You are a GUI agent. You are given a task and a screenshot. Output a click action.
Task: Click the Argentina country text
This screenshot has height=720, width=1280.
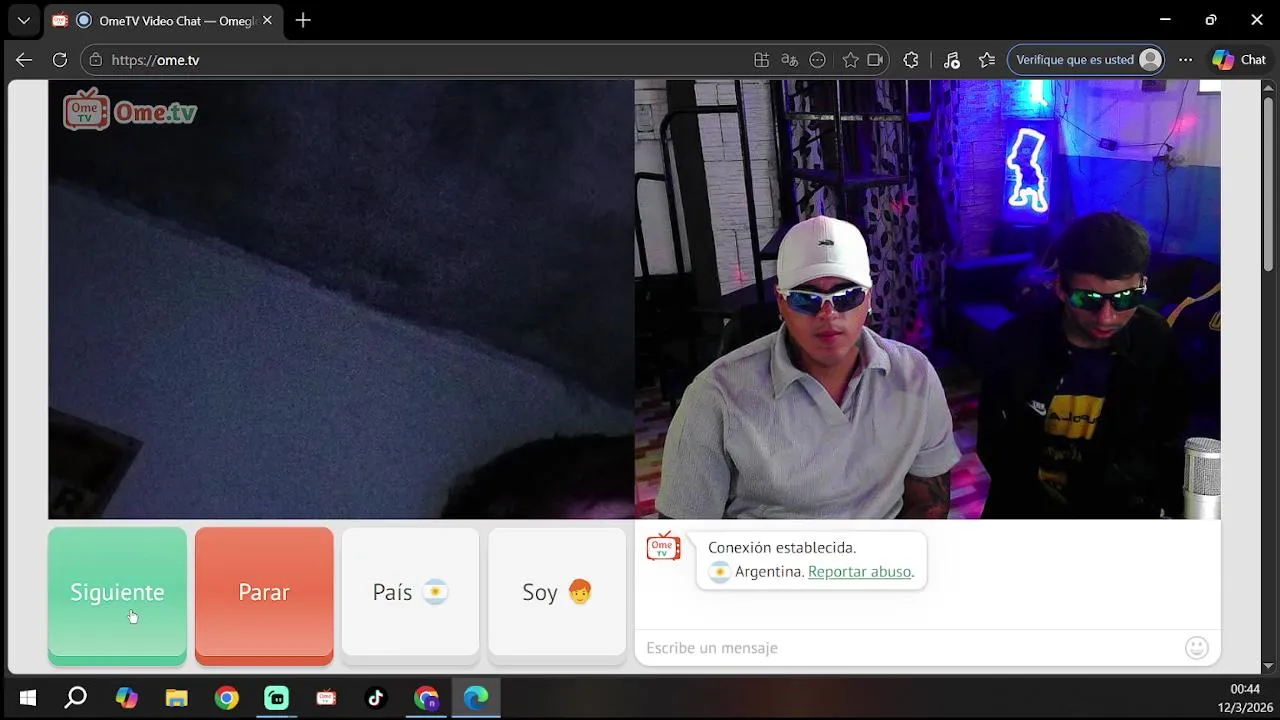pos(769,572)
